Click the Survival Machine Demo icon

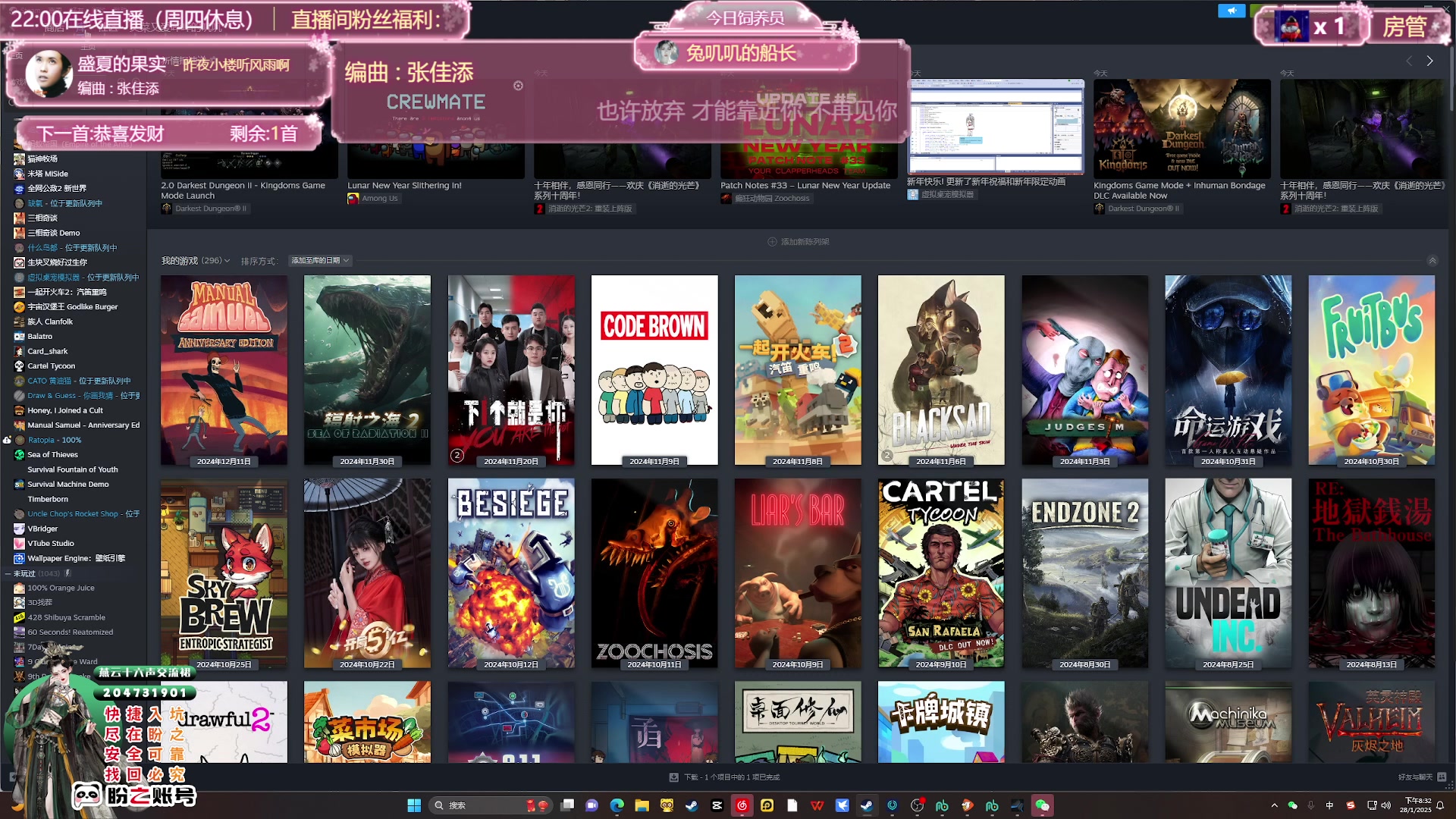pyautogui.click(x=20, y=485)
